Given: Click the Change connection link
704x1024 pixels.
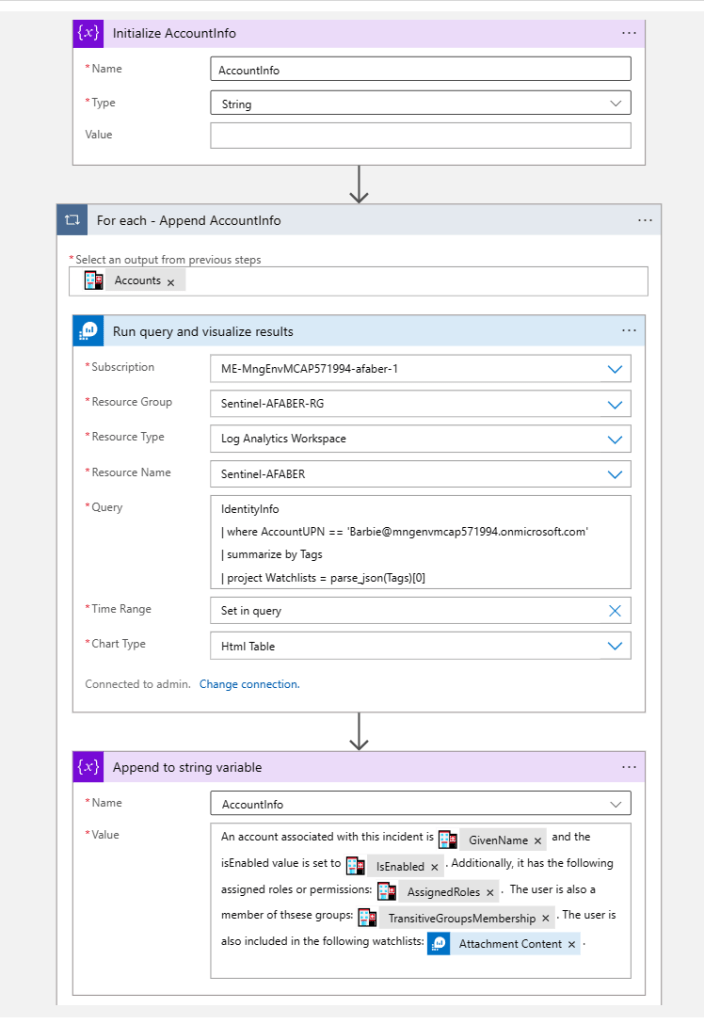Looking at the screenshot, I should [x=249, y=684].
